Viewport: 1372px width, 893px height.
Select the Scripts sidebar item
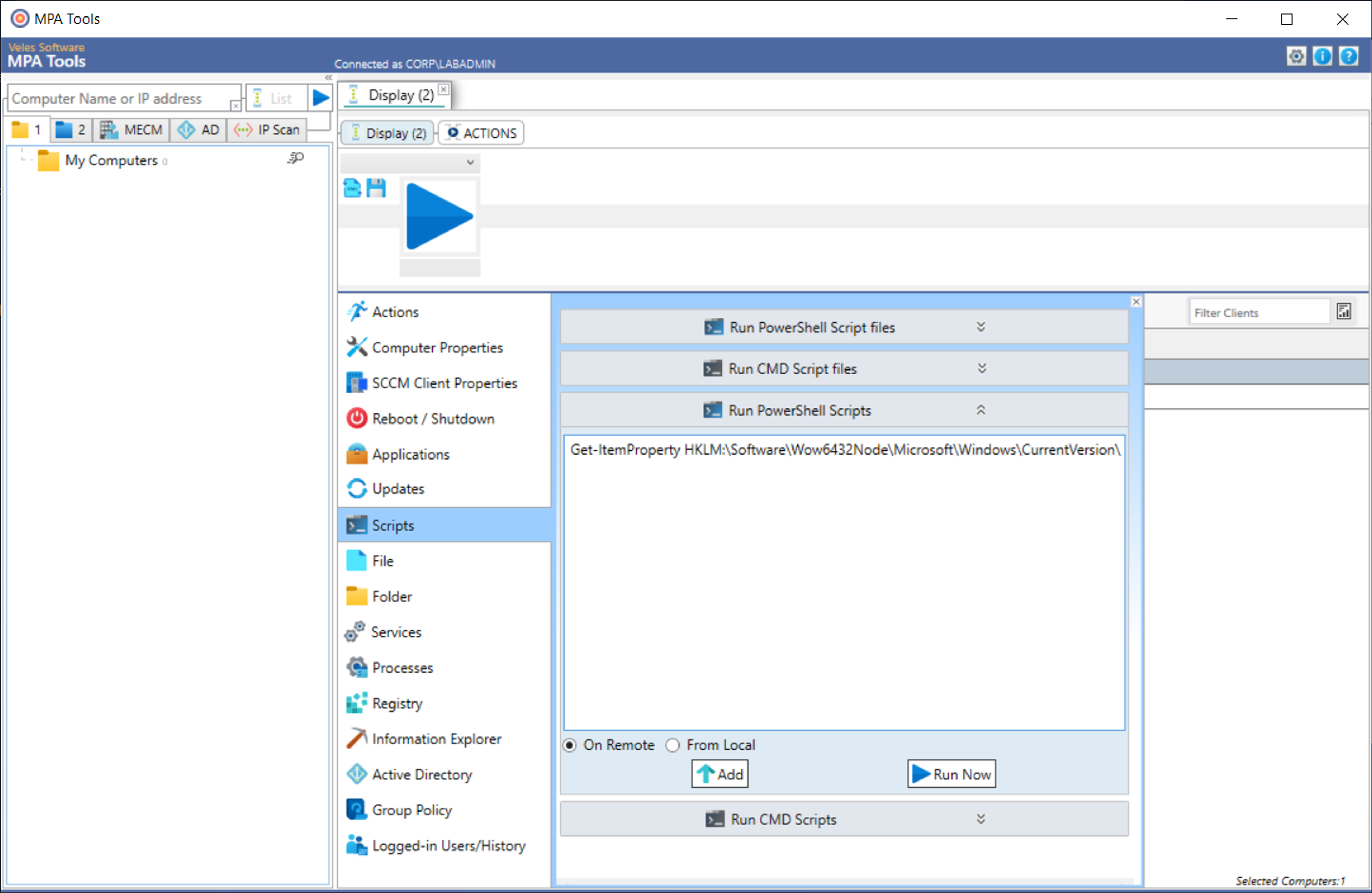click(x=444, y=525)
